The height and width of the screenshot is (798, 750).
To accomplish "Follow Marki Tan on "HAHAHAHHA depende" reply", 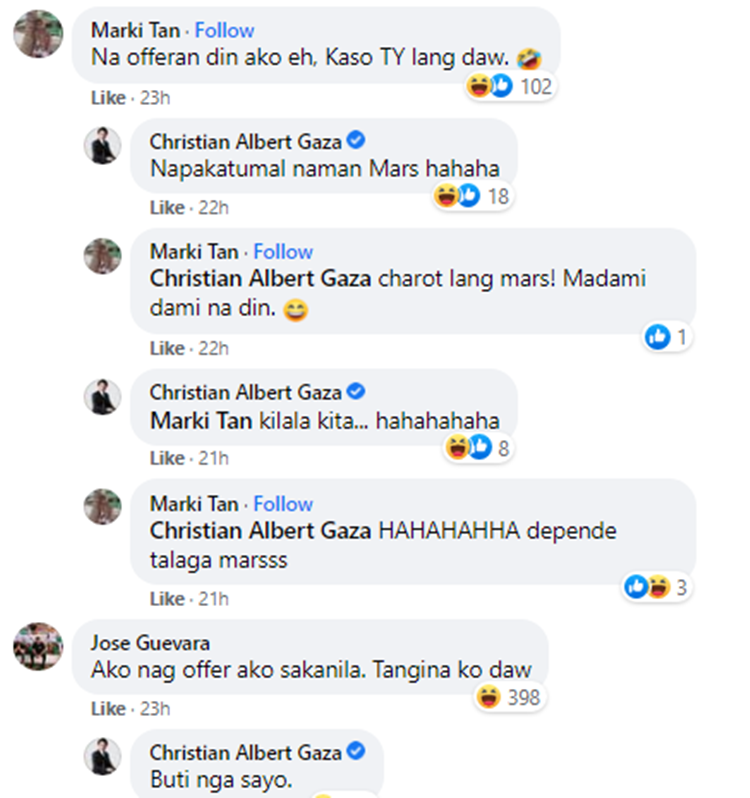I will tap(283, 504).
